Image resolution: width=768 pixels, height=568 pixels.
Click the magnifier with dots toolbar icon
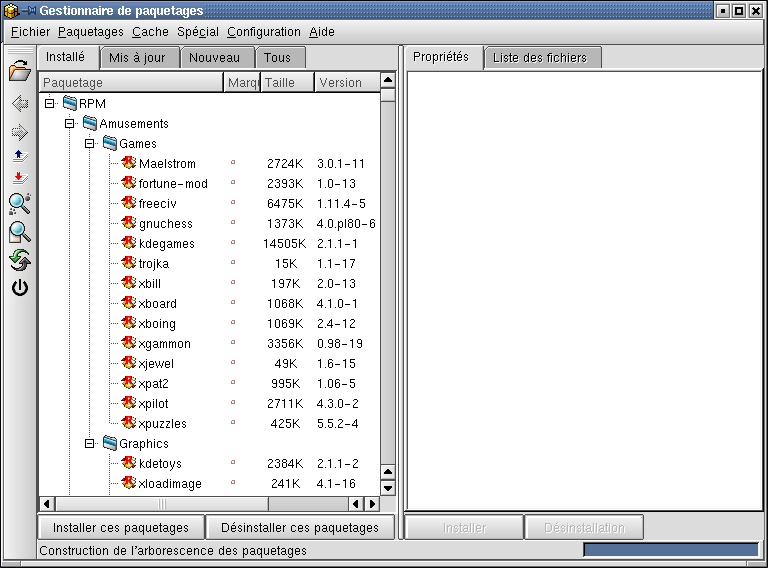point(19,205)
